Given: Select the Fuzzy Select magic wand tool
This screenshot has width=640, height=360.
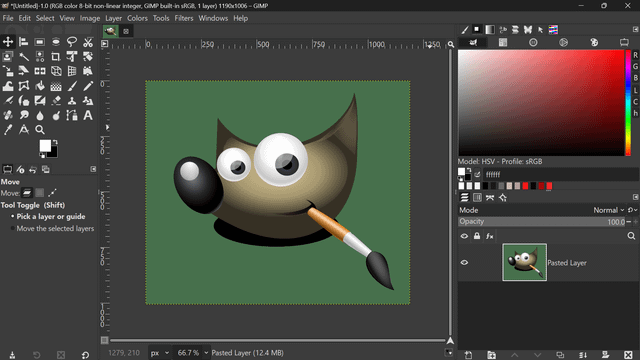Looking at the screenshot, I should point(24,56).
